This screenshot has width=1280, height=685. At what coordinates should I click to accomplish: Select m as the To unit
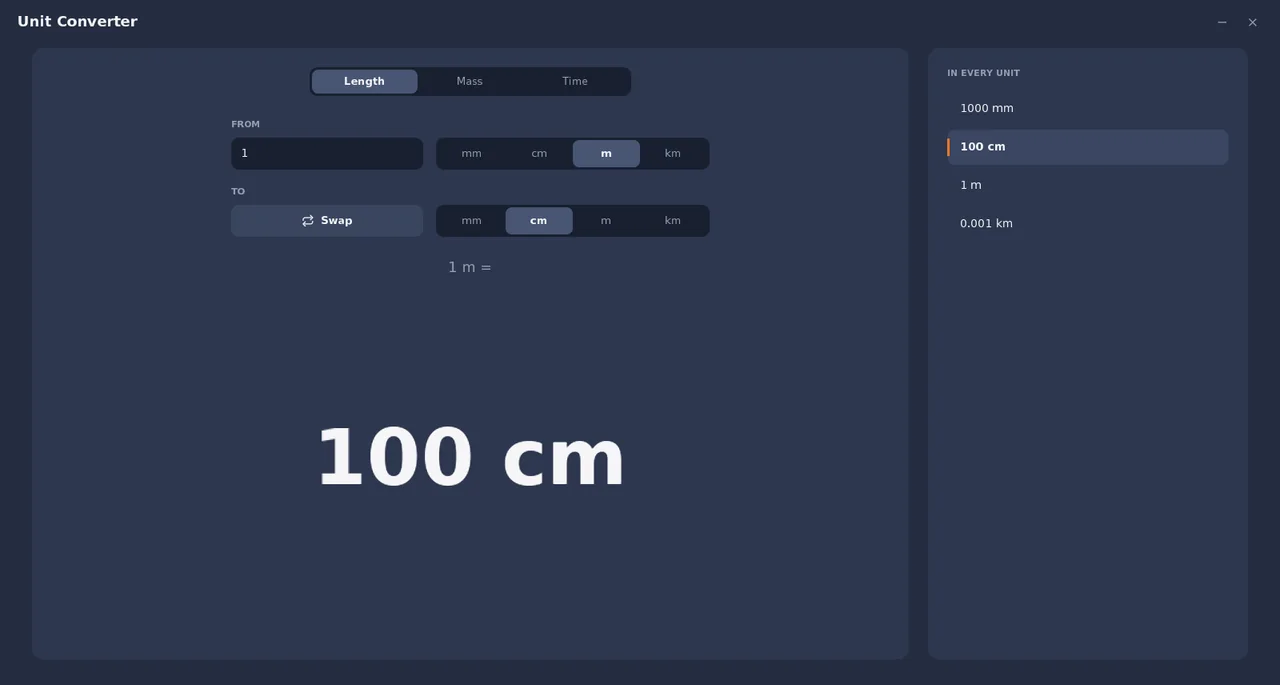tap(606, 220)
